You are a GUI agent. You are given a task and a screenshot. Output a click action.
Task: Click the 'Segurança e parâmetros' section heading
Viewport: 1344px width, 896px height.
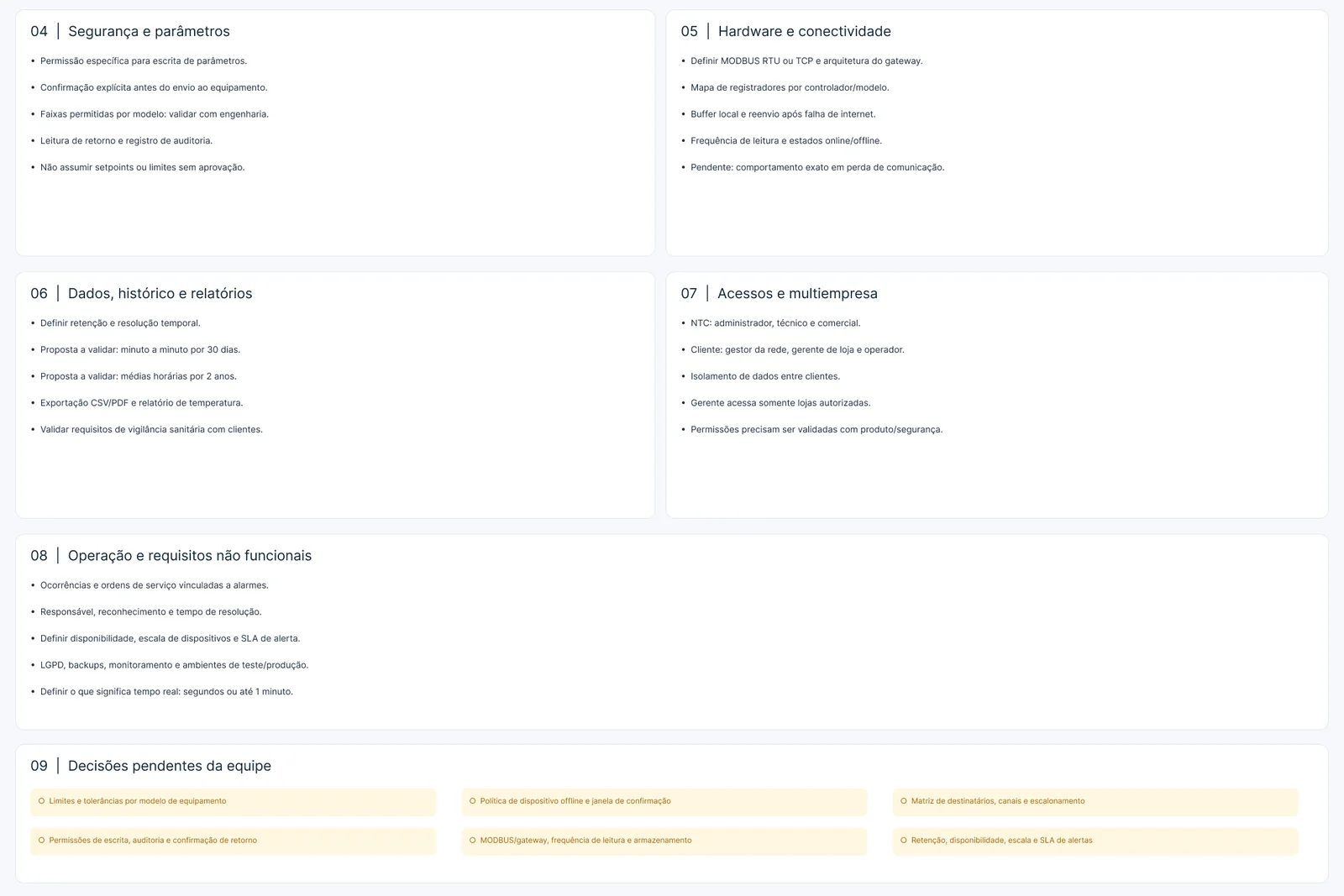[149, 31]
